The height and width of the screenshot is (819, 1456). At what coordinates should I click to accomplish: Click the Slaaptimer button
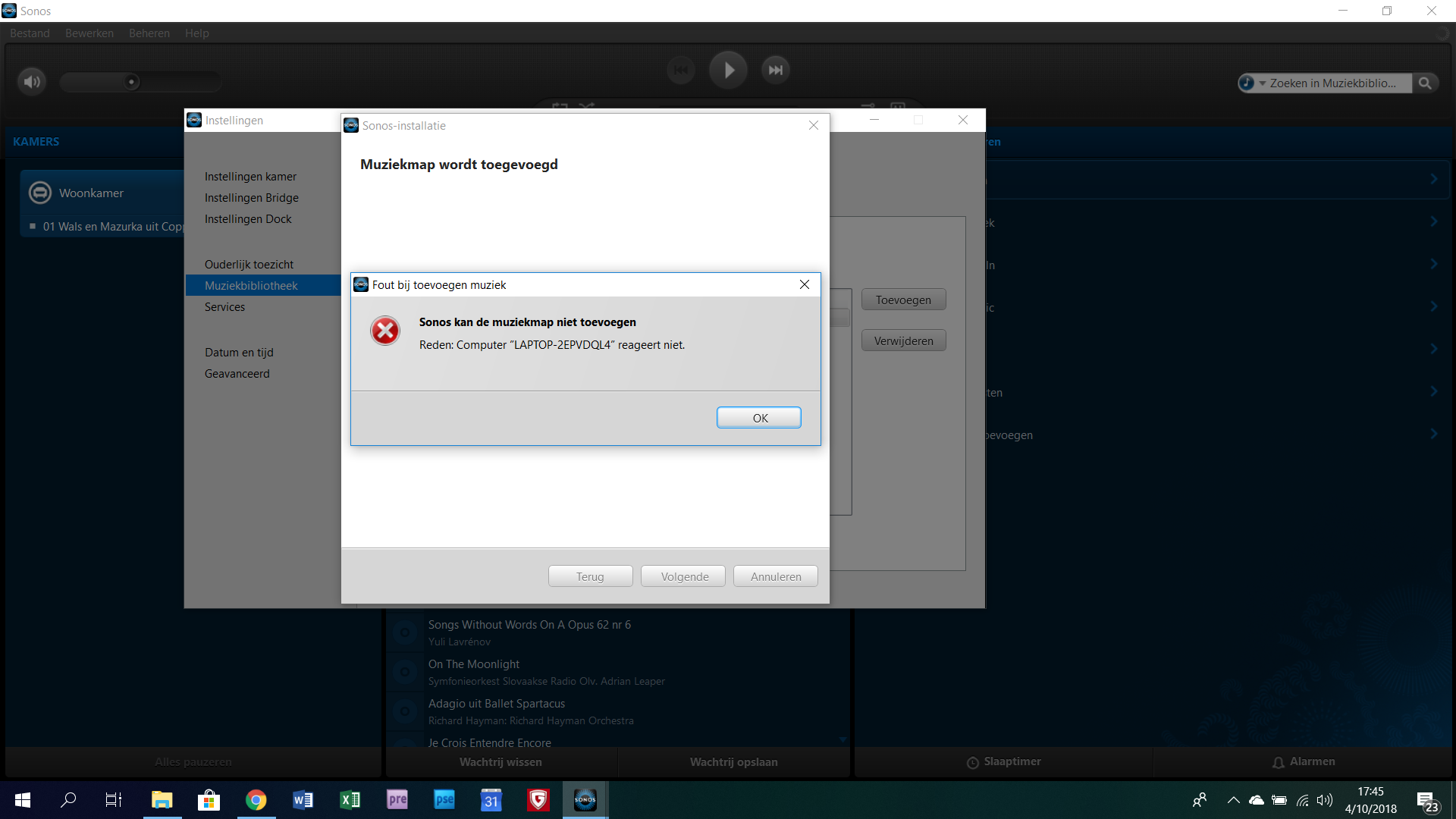[x=1003, y=761]
